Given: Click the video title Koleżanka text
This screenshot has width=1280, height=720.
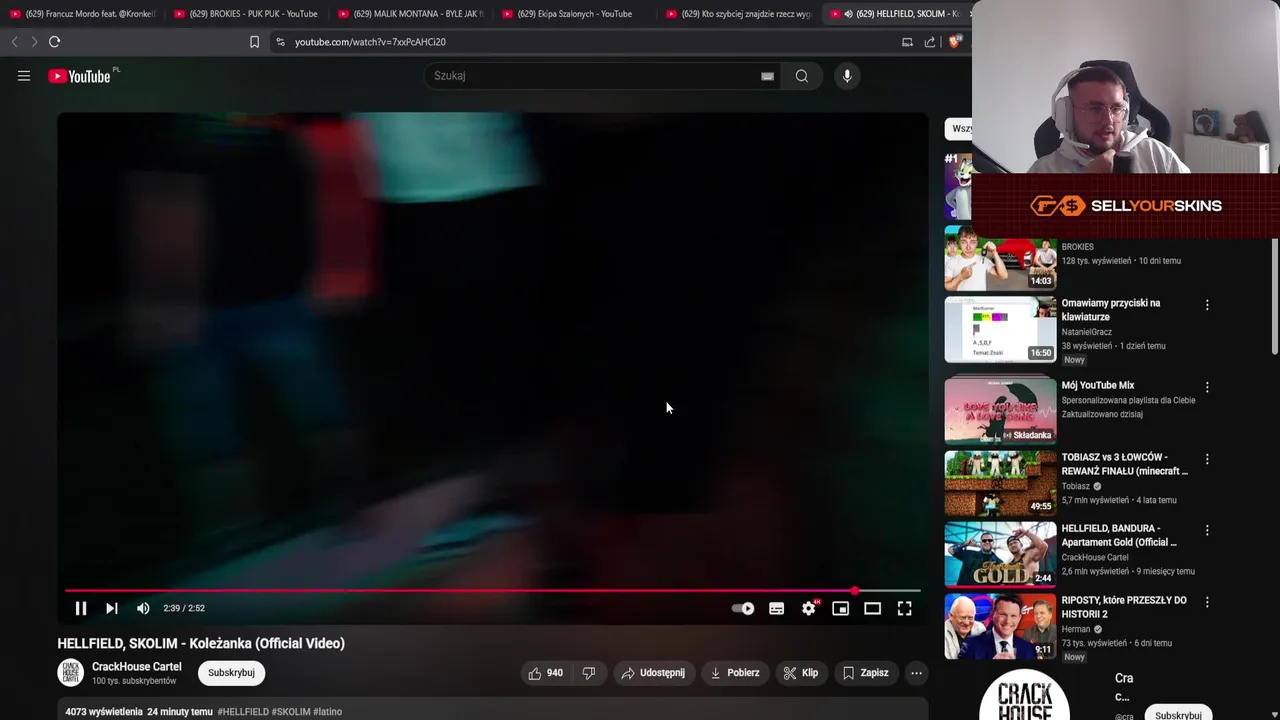Looking at the screenshot, I should (x=201, y=643).
